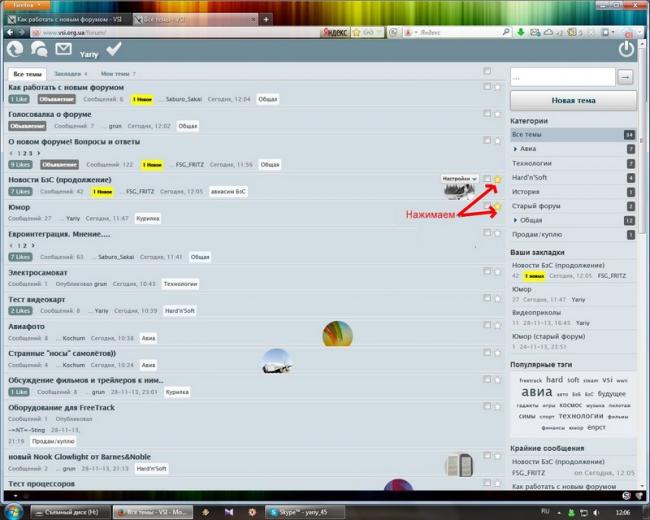Select the Технологии category in sidebar
Screen dimensions: 650x520
(x=532, y=163)
